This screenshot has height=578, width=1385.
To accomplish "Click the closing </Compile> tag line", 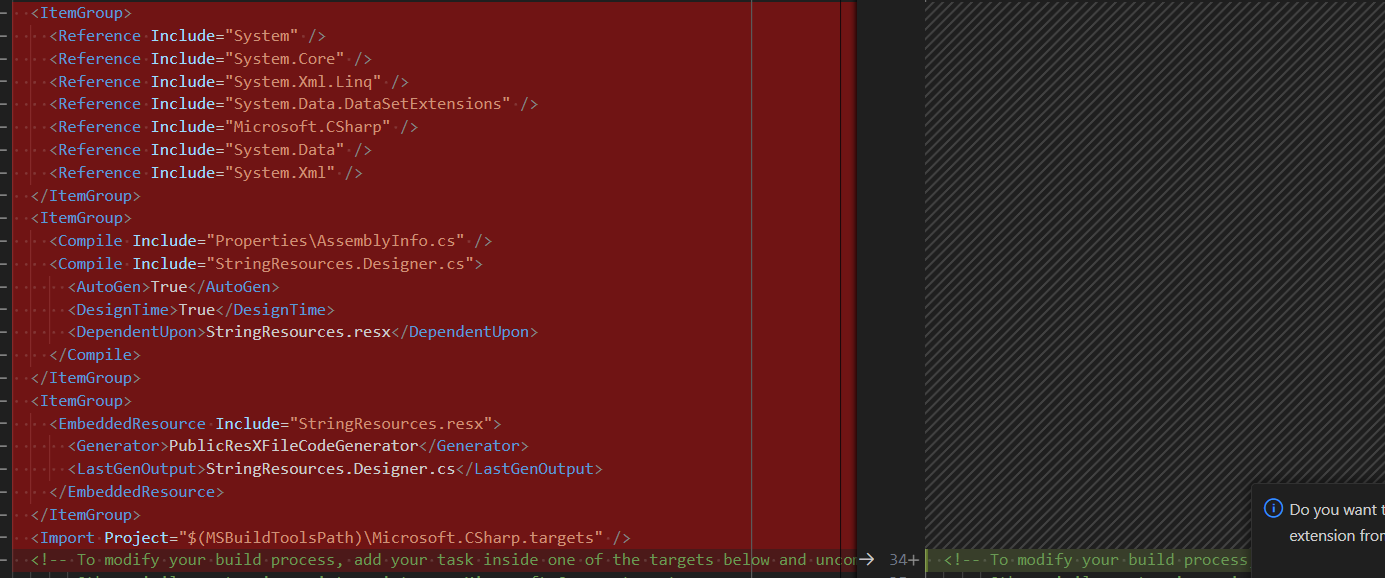I will (x=95, y=355).
